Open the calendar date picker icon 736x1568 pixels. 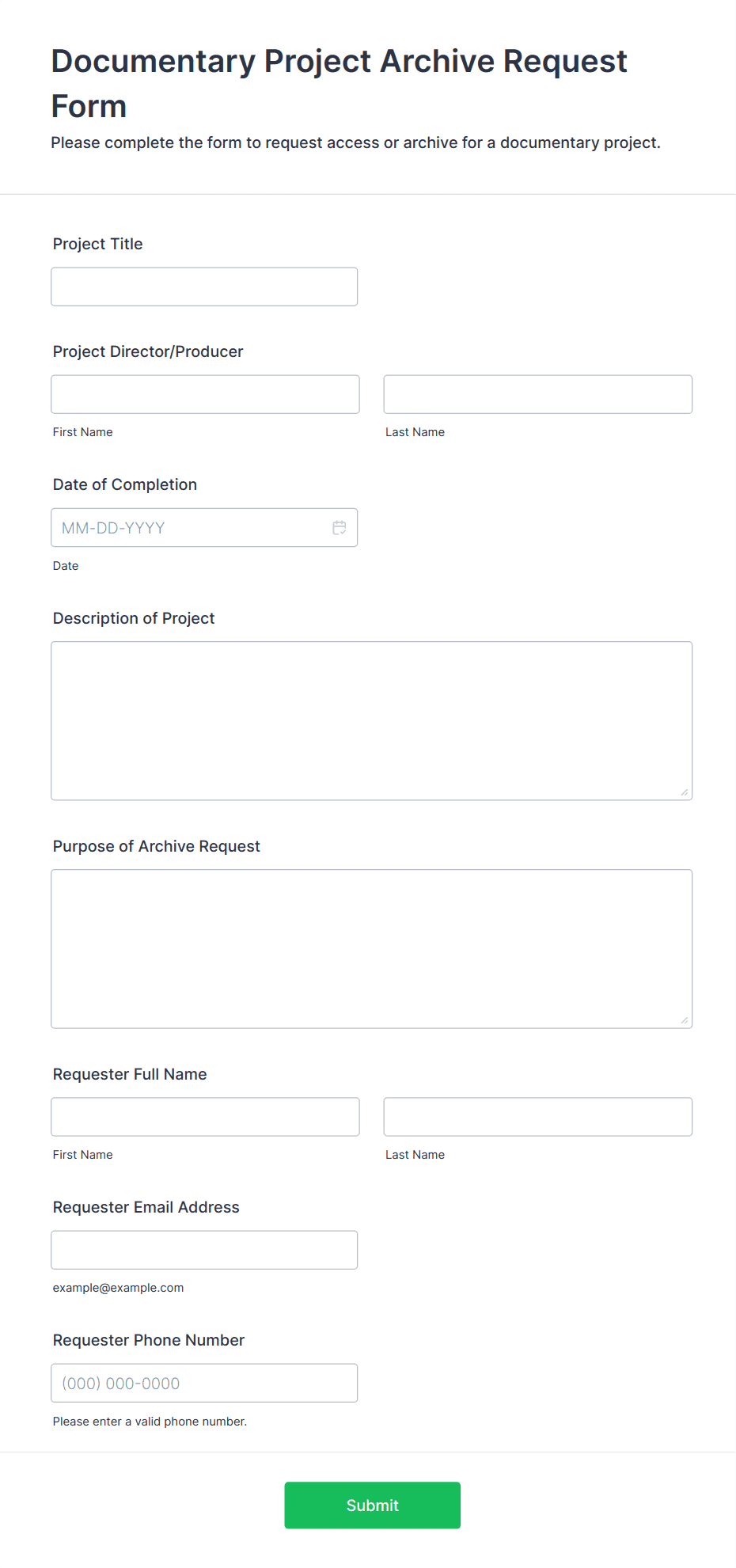tap(340, 528)
